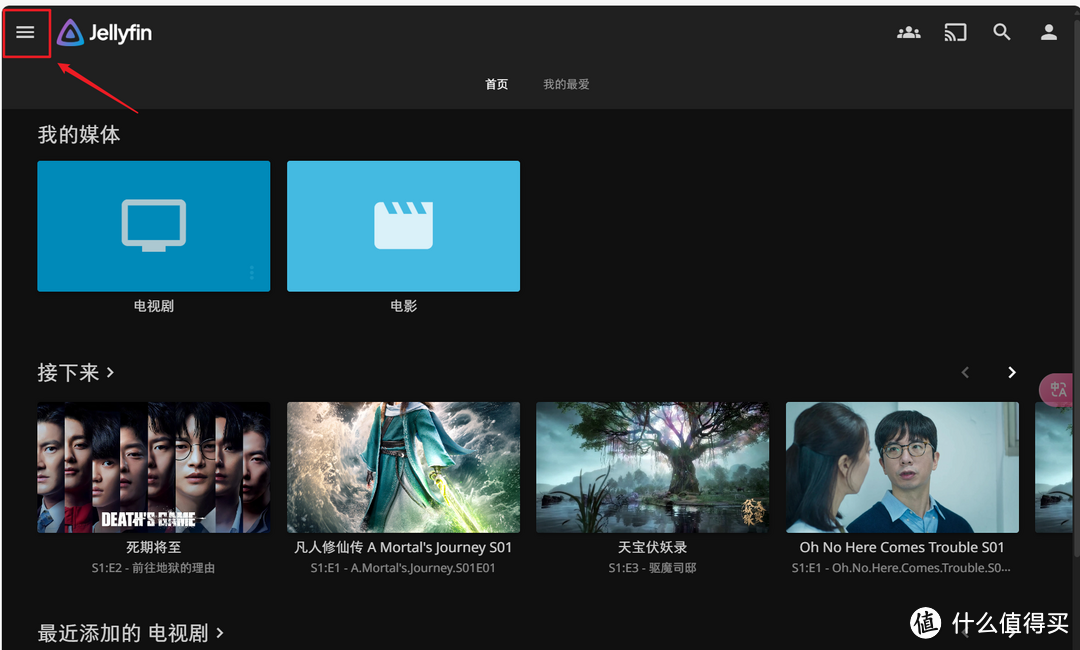This screenshot has width=1080, height=650.
Task: Click the translate floating icon
Action: 1059,390
